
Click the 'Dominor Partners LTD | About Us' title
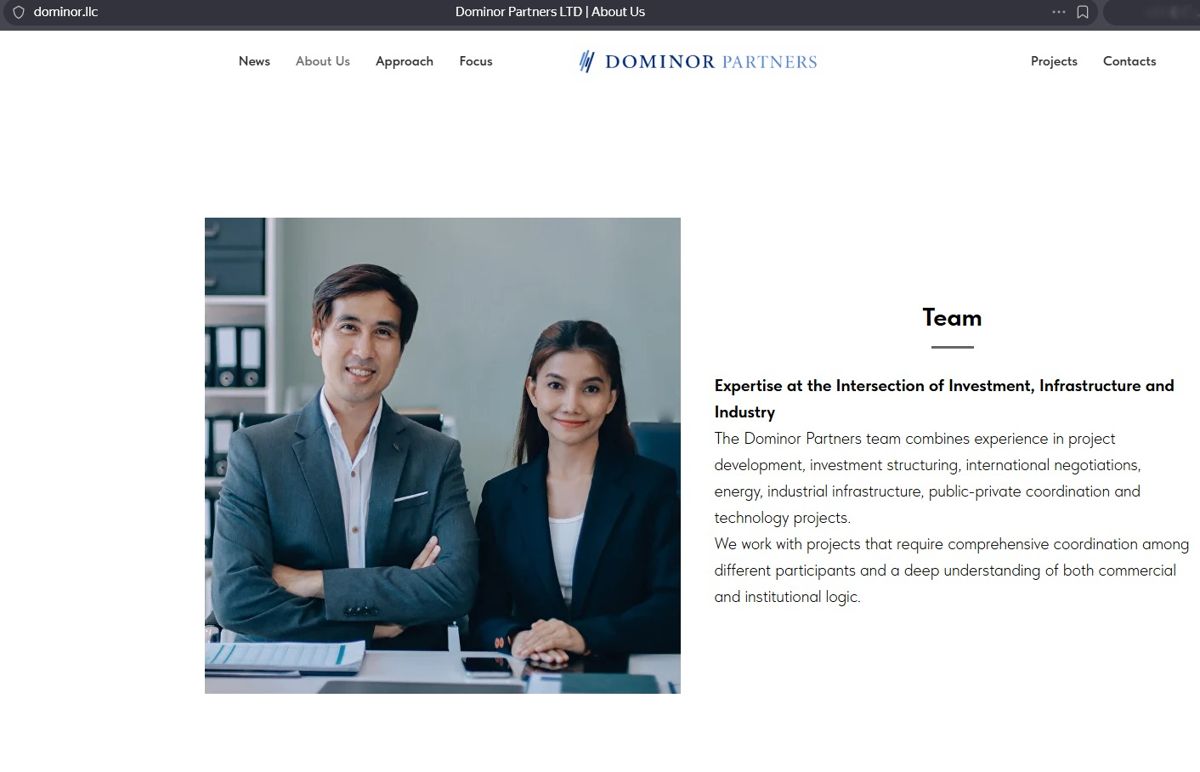[x=550, y=12]
